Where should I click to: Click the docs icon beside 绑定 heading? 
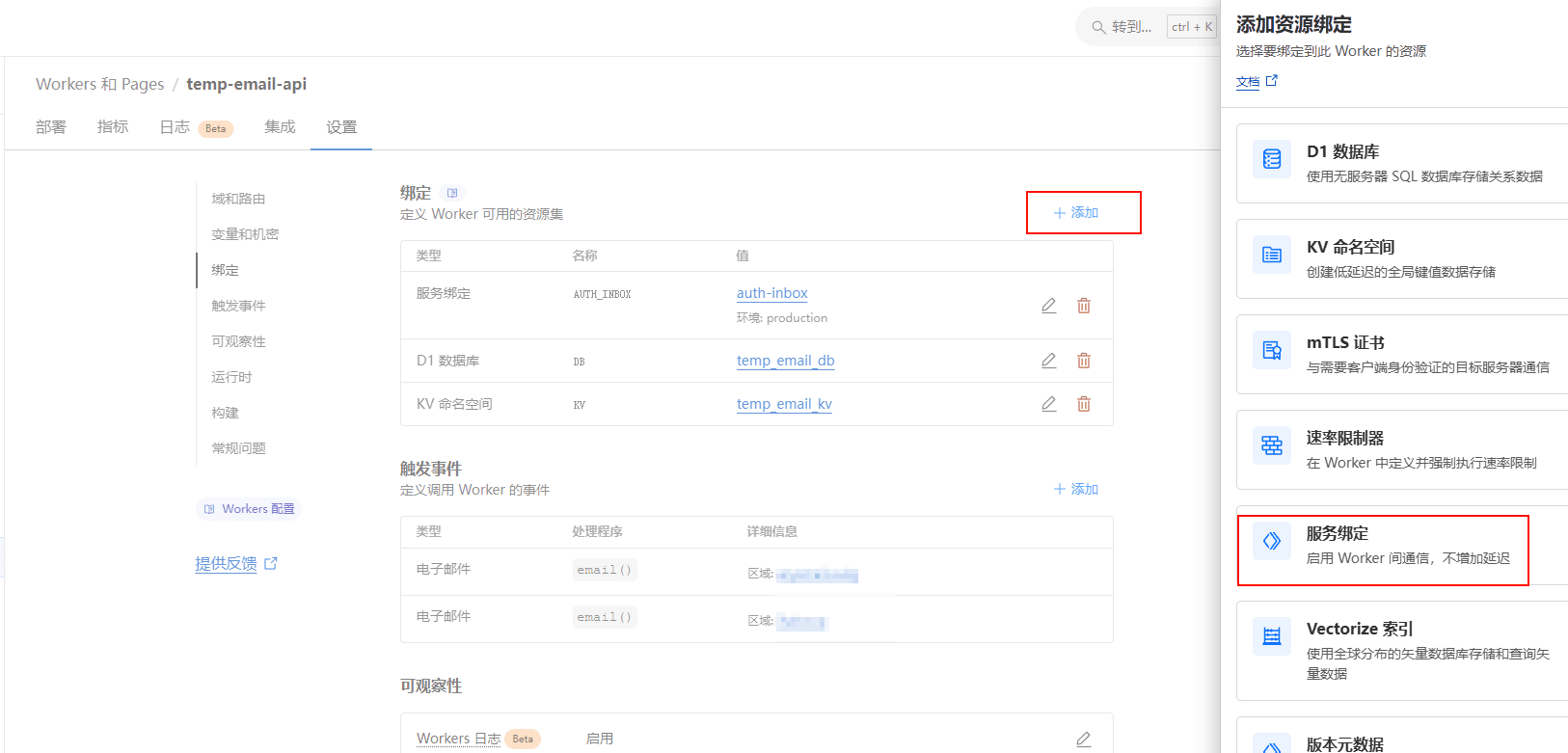[452, 193]
